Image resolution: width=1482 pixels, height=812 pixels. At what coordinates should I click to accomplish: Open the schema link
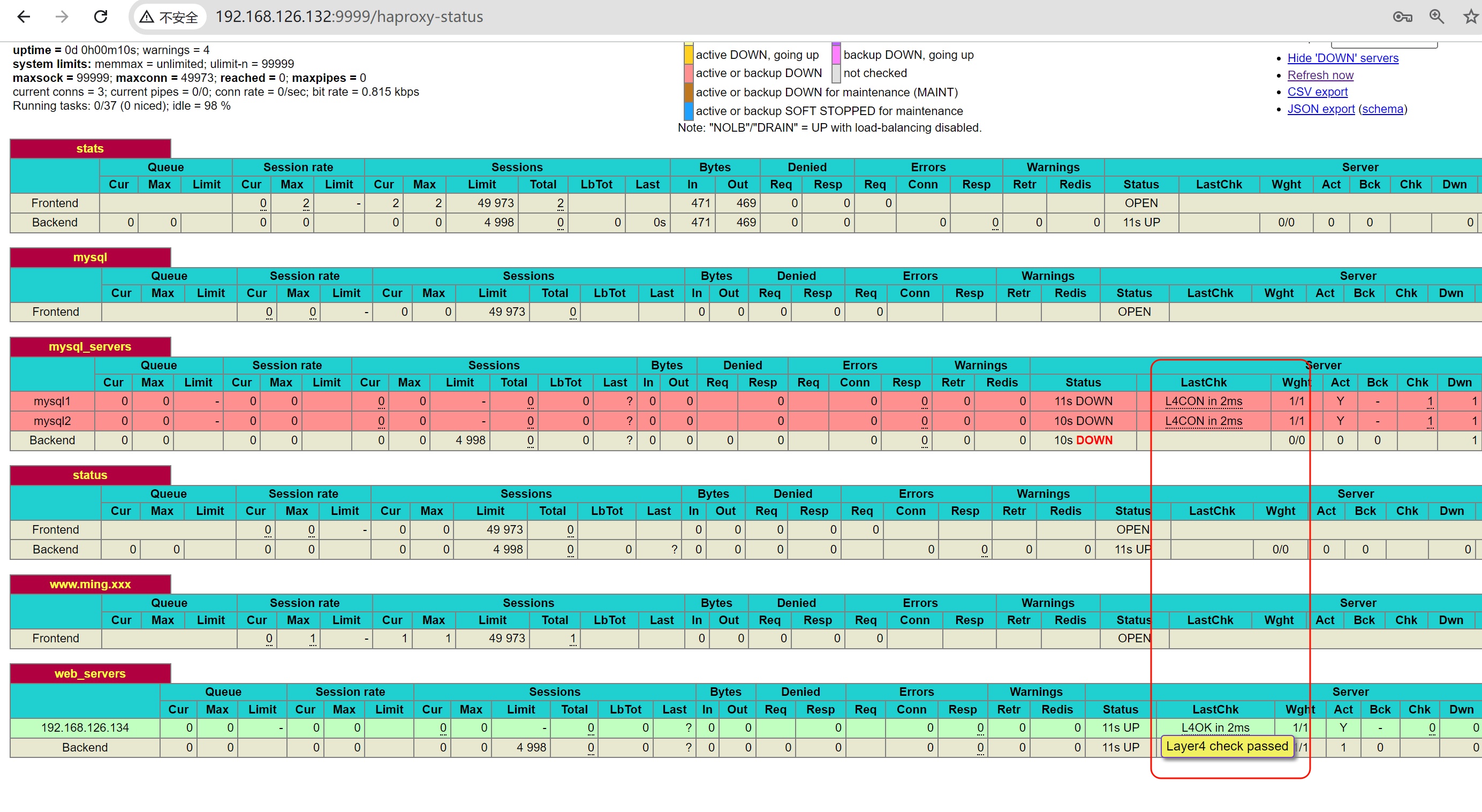coord(1382,109)
